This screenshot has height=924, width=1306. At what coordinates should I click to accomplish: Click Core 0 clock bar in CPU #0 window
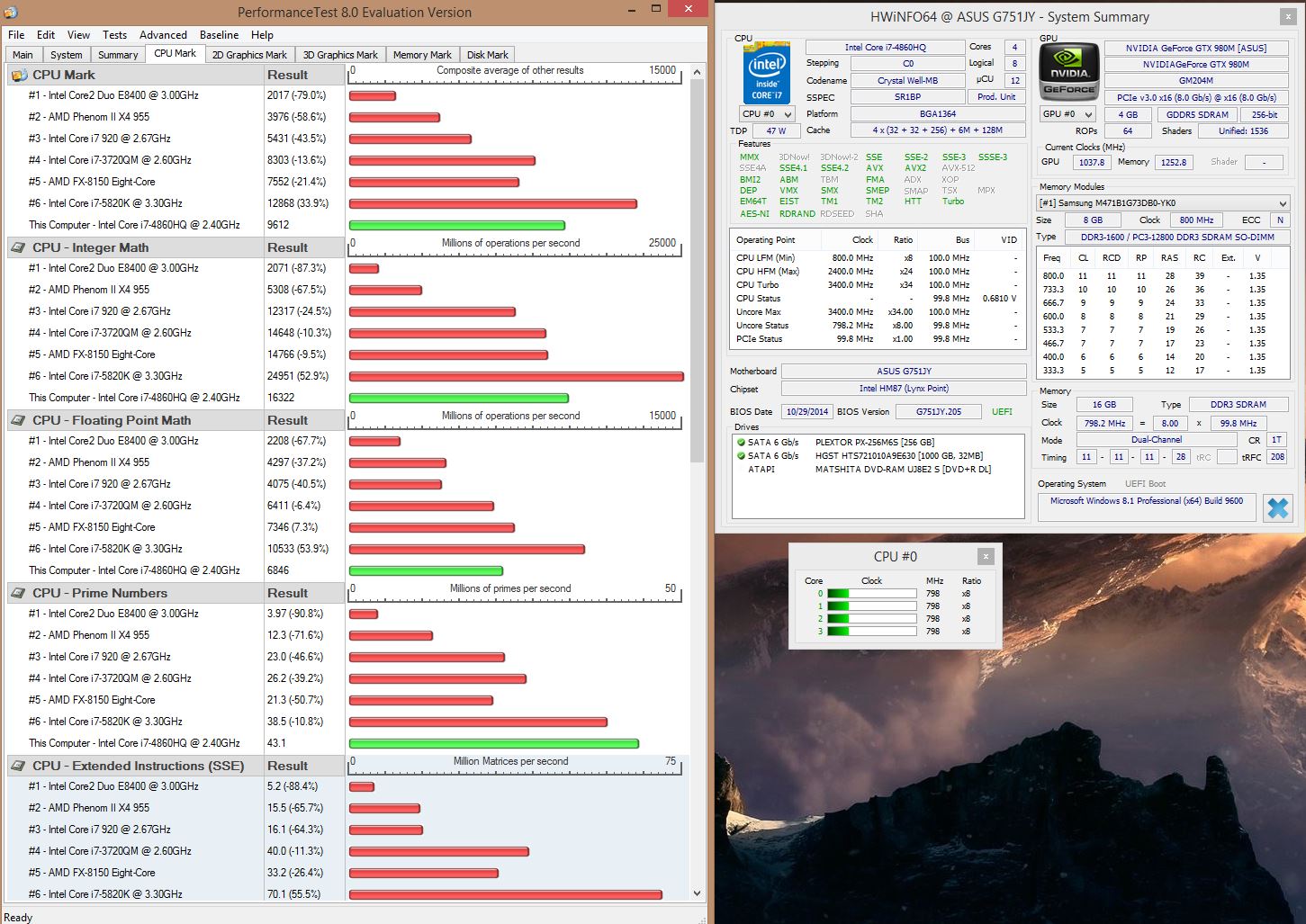click(x=871, y=594)
